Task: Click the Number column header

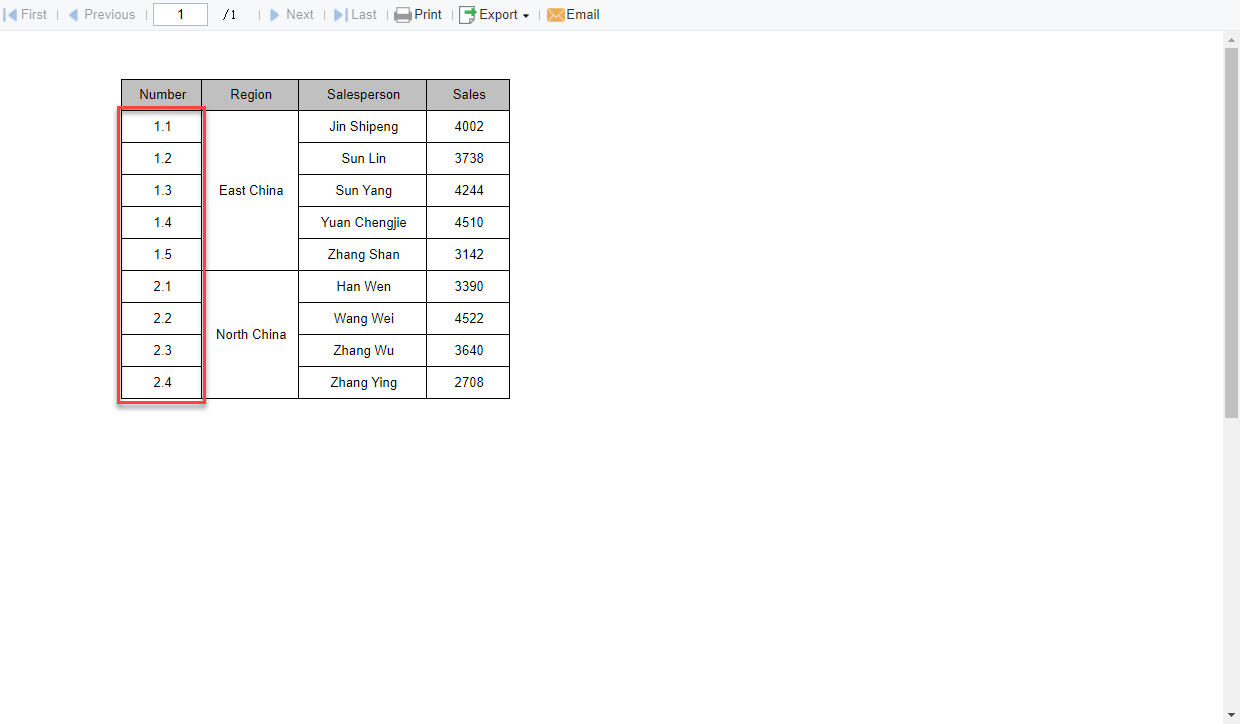Action: point(162,95)
